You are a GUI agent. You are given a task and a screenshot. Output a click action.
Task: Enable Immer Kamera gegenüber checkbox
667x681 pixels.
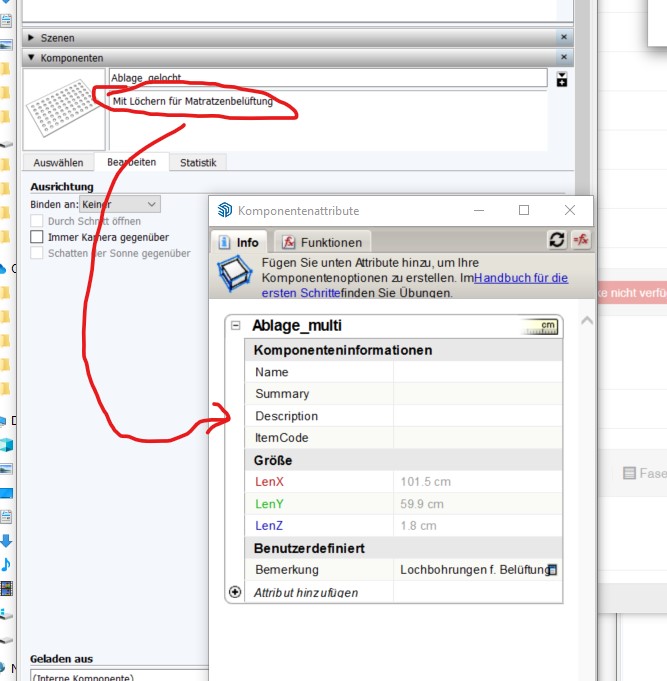pos(38,237)
